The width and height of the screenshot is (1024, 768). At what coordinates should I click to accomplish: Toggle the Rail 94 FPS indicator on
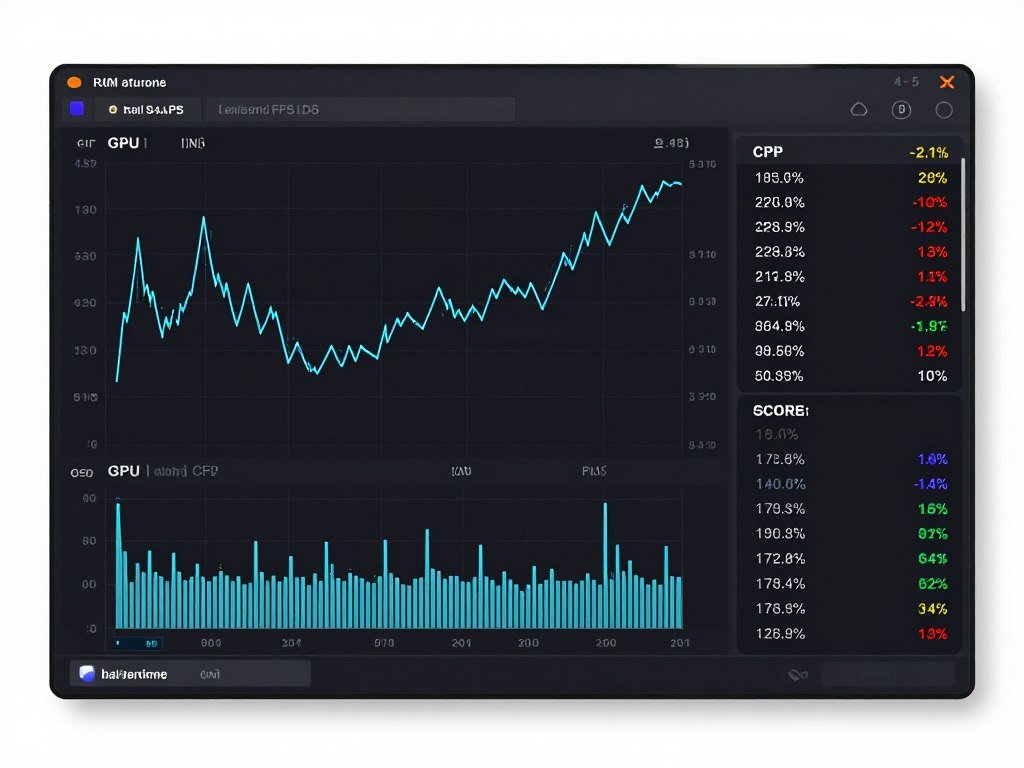(148, 109)
